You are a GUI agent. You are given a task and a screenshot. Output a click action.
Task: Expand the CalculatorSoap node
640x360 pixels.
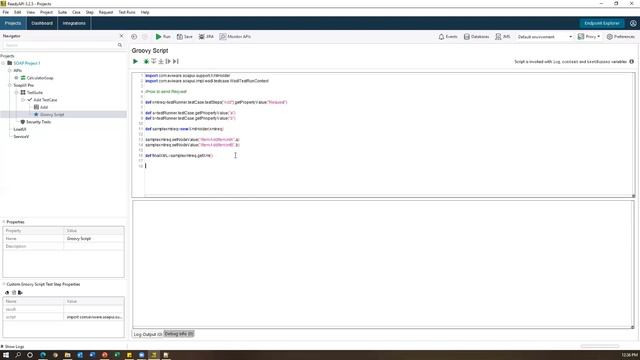(x=16, y=78)
